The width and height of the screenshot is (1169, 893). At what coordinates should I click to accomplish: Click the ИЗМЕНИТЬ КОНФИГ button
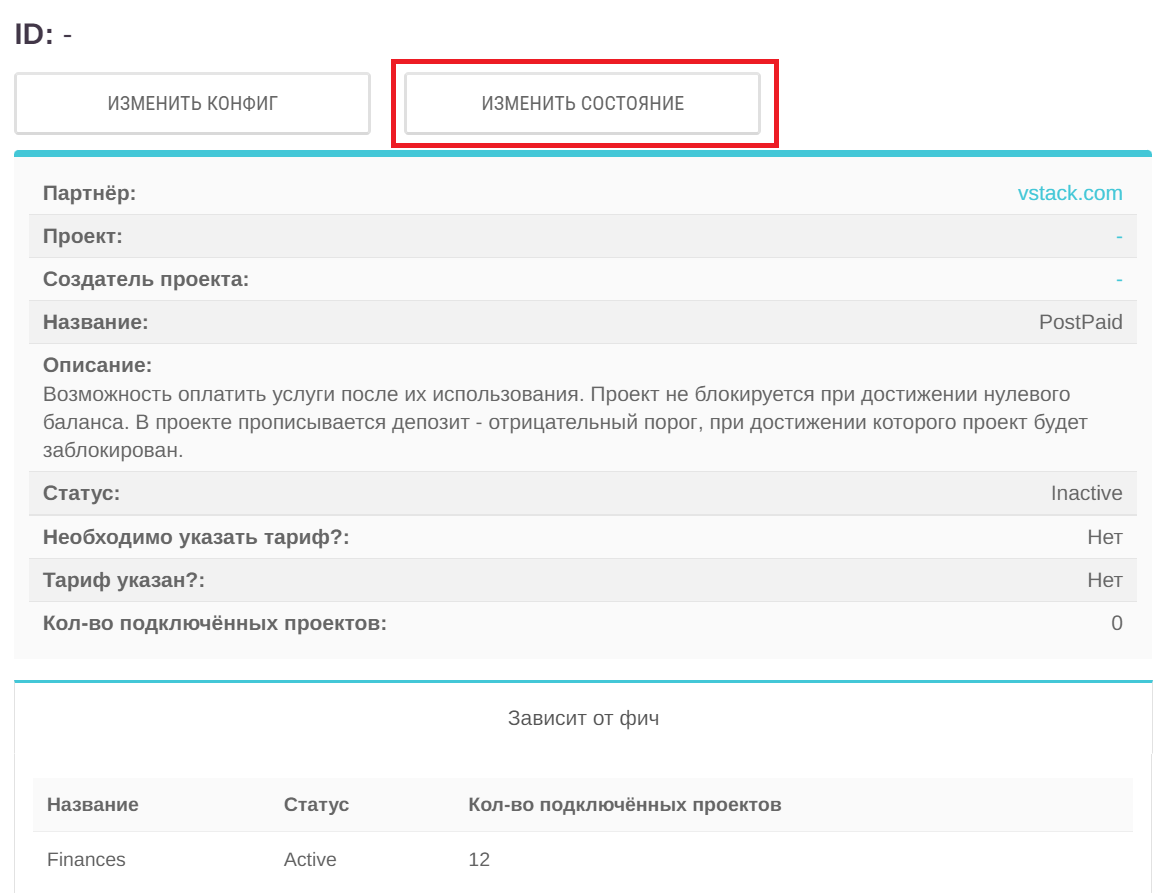point(192,103)
